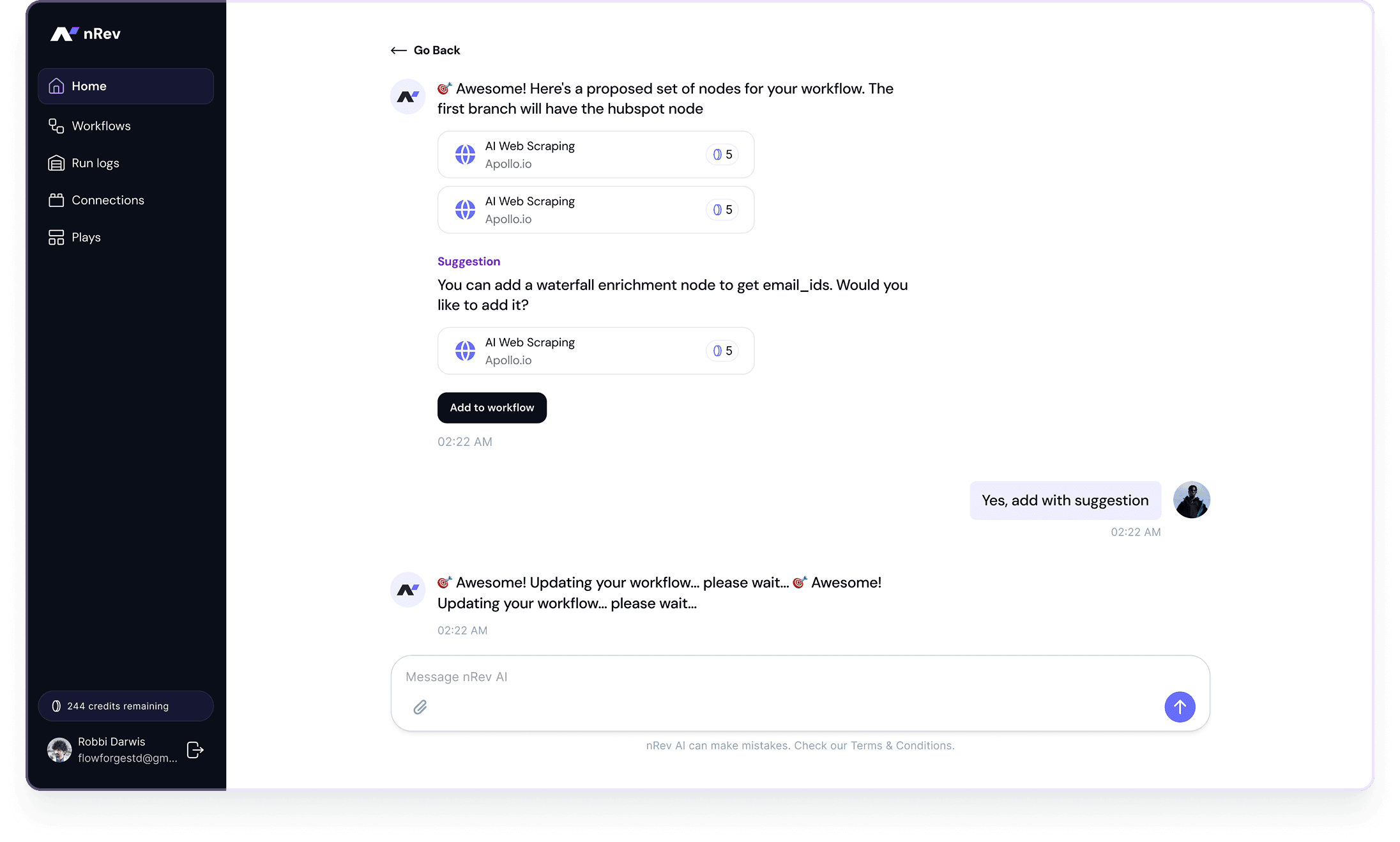1400x842 pixels.
Task: Click the globe icon on second Apollo.io node
Action: point(465,210)
